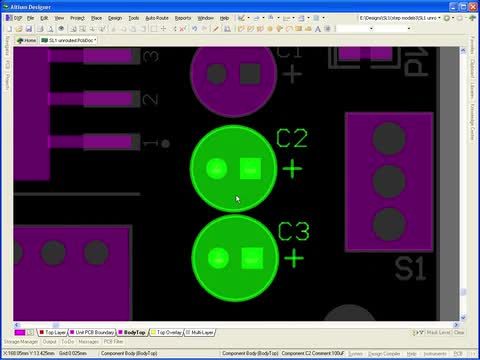Switch to the Top Overlay layer tab

[x=166, y=332]
